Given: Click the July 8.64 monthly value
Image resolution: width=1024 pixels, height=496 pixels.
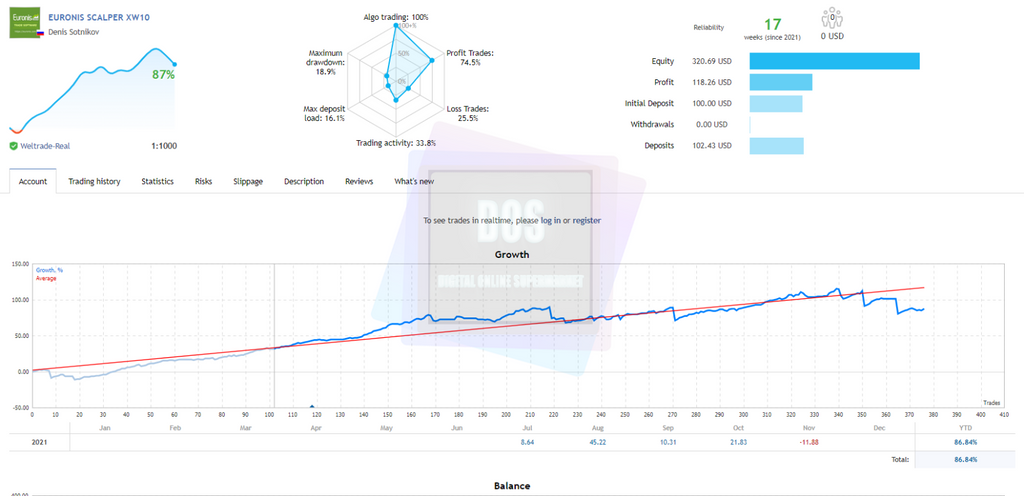Looking at the screenshot, I should [527, 442].
